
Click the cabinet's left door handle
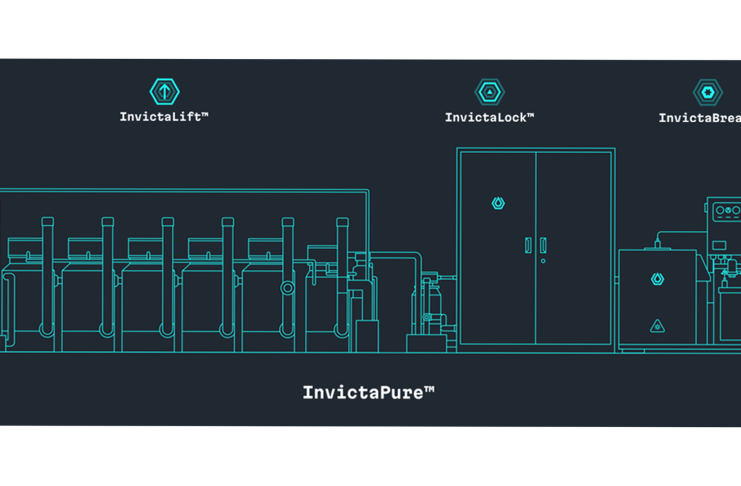click(x=528, y=245)
